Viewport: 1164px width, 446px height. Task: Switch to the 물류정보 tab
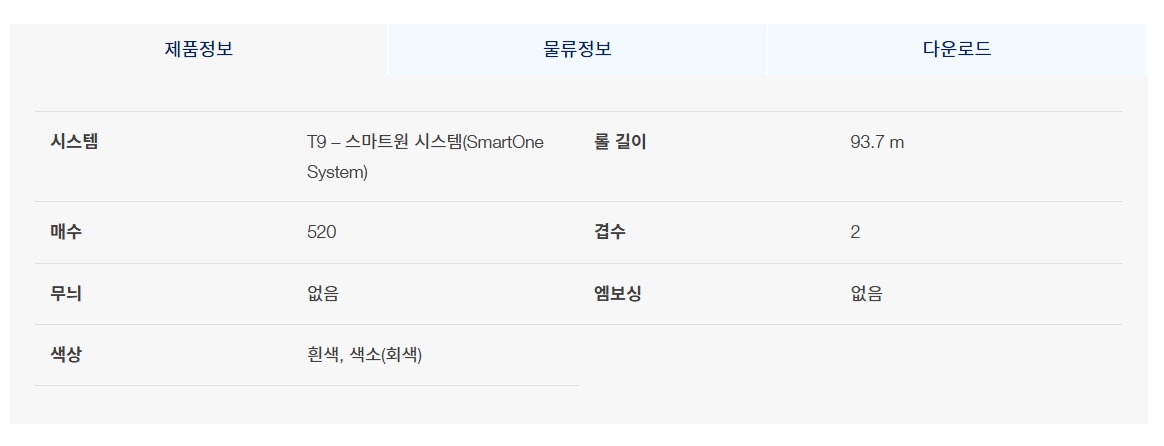(x=577, y=49)
